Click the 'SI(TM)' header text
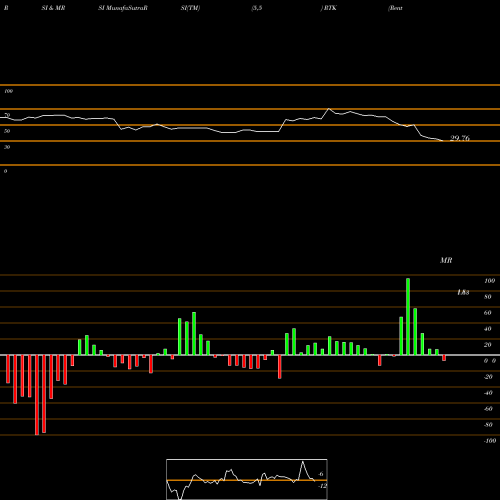 pyautogui.click(x=190, y=8)
